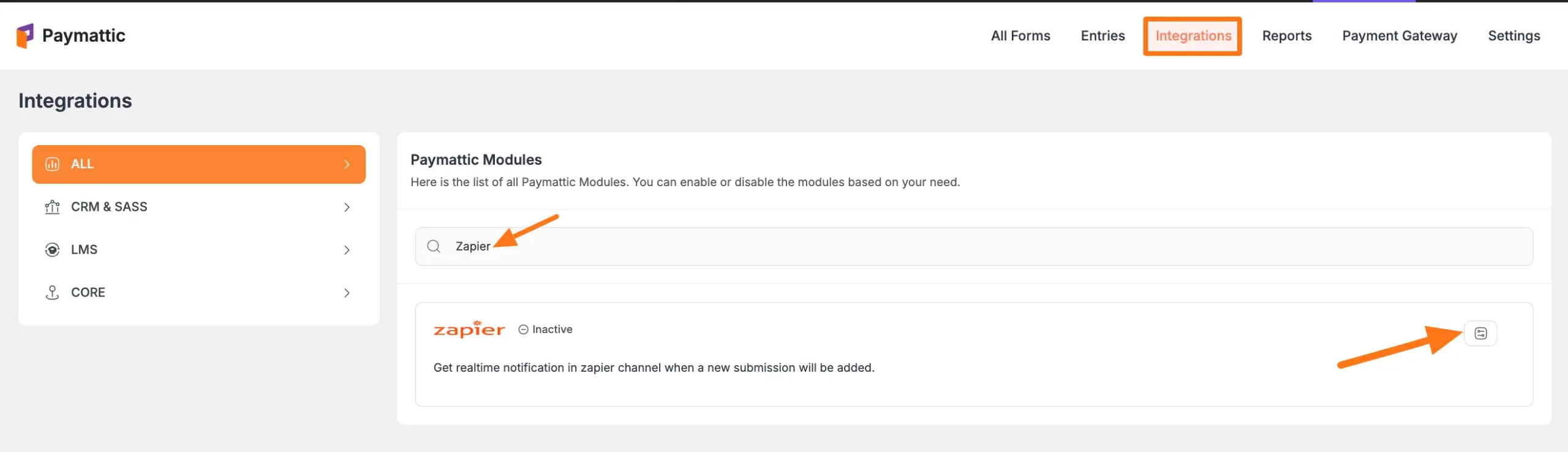Go to the Entries tab
The height and width of the screenshot is (452, 1568).
pyautogui.click(x=1102, y=36)
